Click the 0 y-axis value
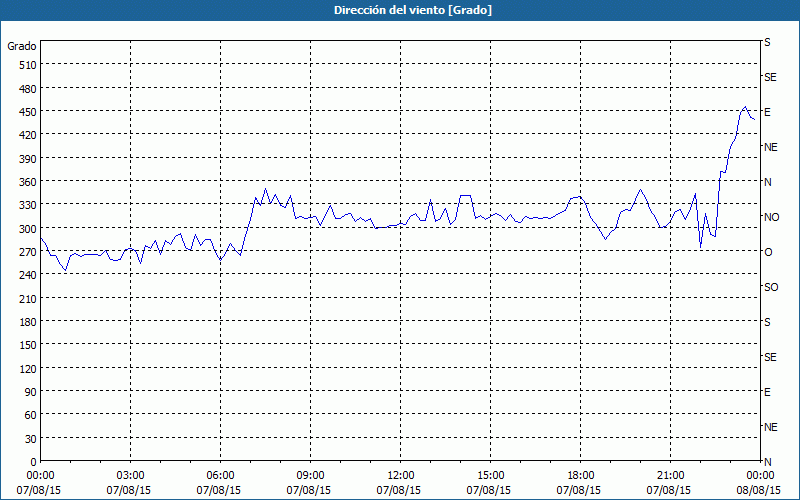800x500 pixels. click(x=34, y=462)
